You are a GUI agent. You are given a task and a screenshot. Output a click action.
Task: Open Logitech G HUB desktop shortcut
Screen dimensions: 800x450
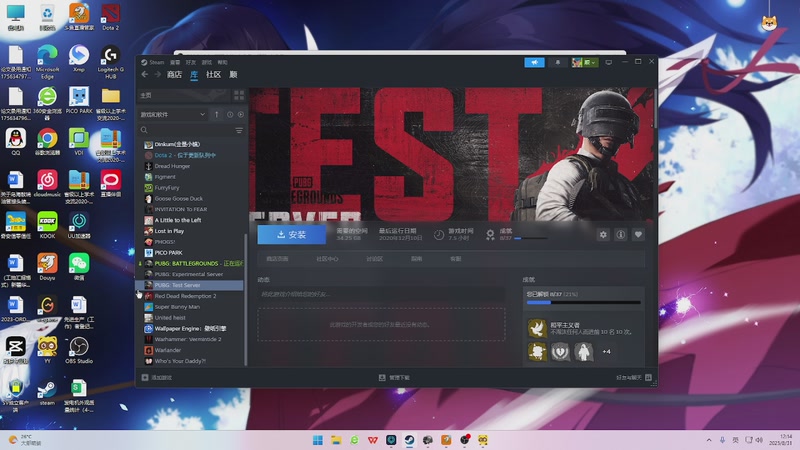[x=110, y=61]
